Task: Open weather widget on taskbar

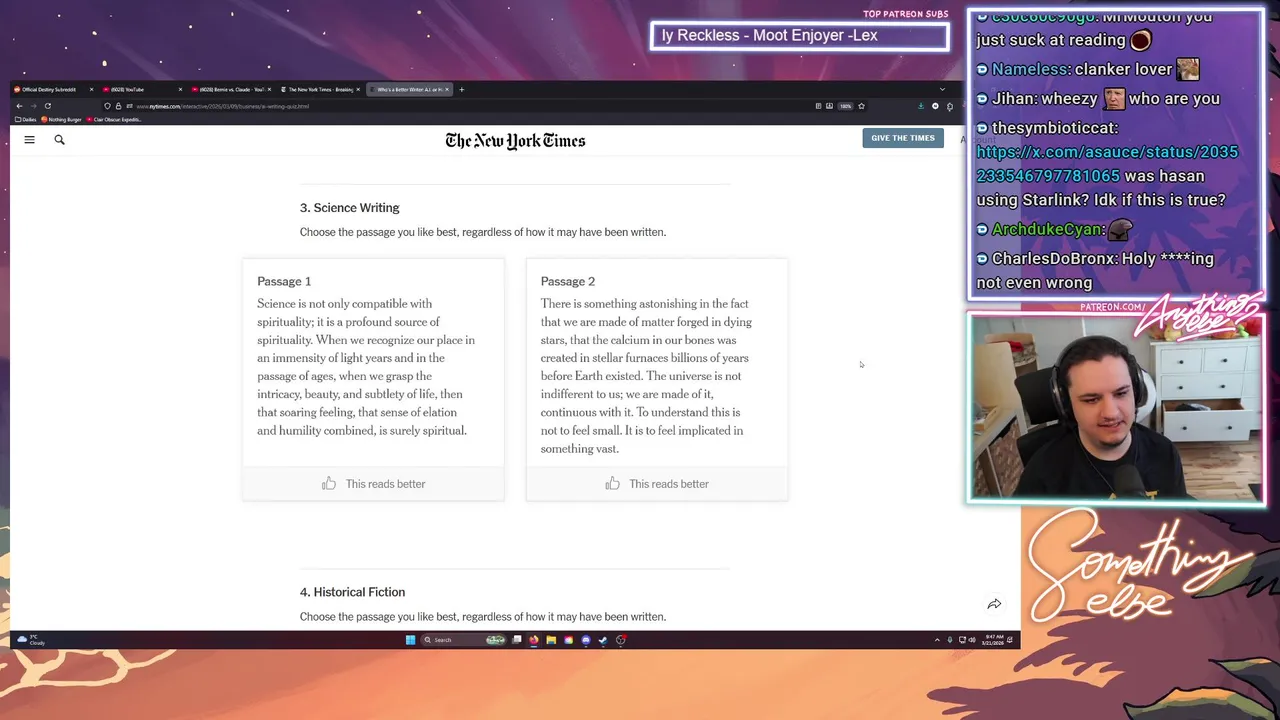Action: 30,640
